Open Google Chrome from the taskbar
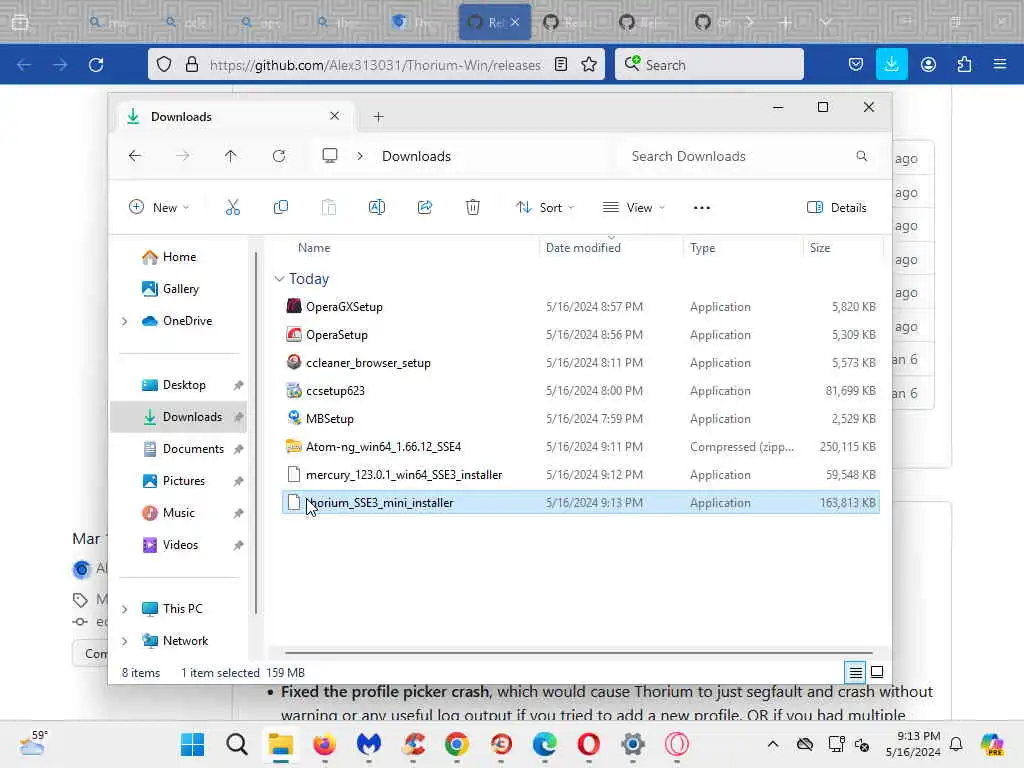This screenshot has height=768, width=1024. coord(456,744)
